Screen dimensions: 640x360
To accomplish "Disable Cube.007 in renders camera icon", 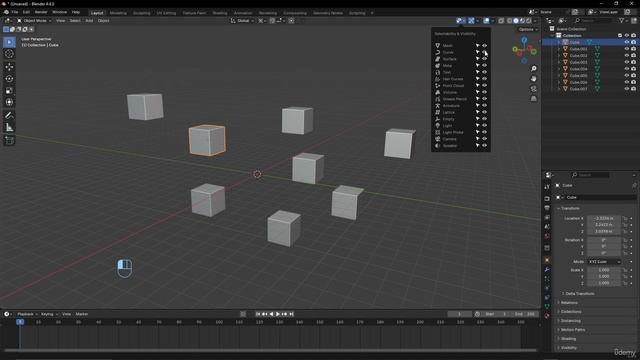I will pos(633,89).
